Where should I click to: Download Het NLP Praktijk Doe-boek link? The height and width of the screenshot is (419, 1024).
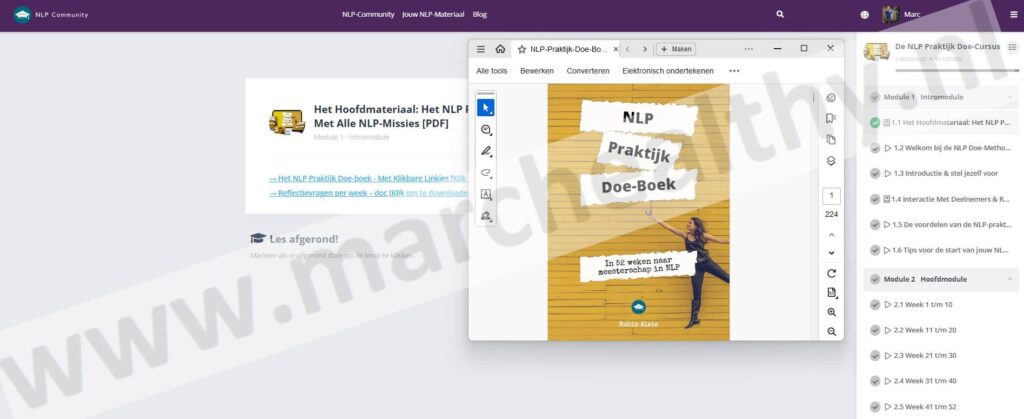(x=368, y=178)
